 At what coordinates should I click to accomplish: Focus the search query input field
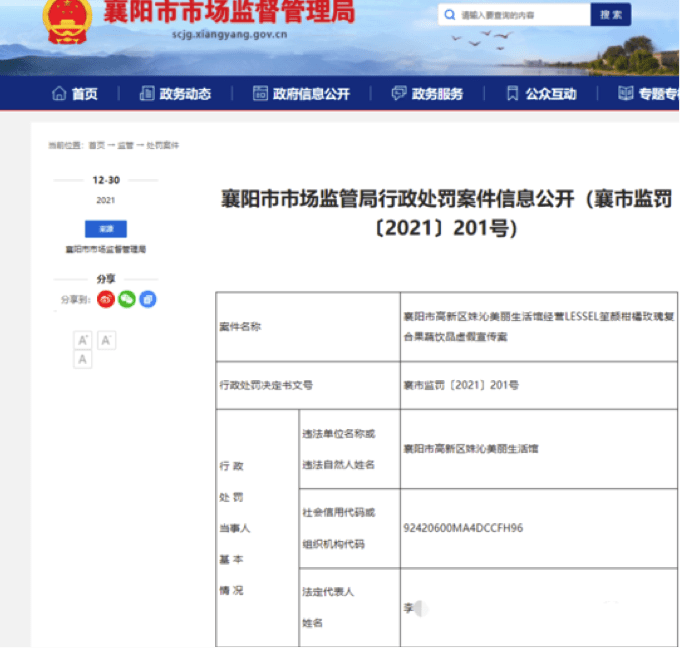pyautogui.click(x=520, y=15)
